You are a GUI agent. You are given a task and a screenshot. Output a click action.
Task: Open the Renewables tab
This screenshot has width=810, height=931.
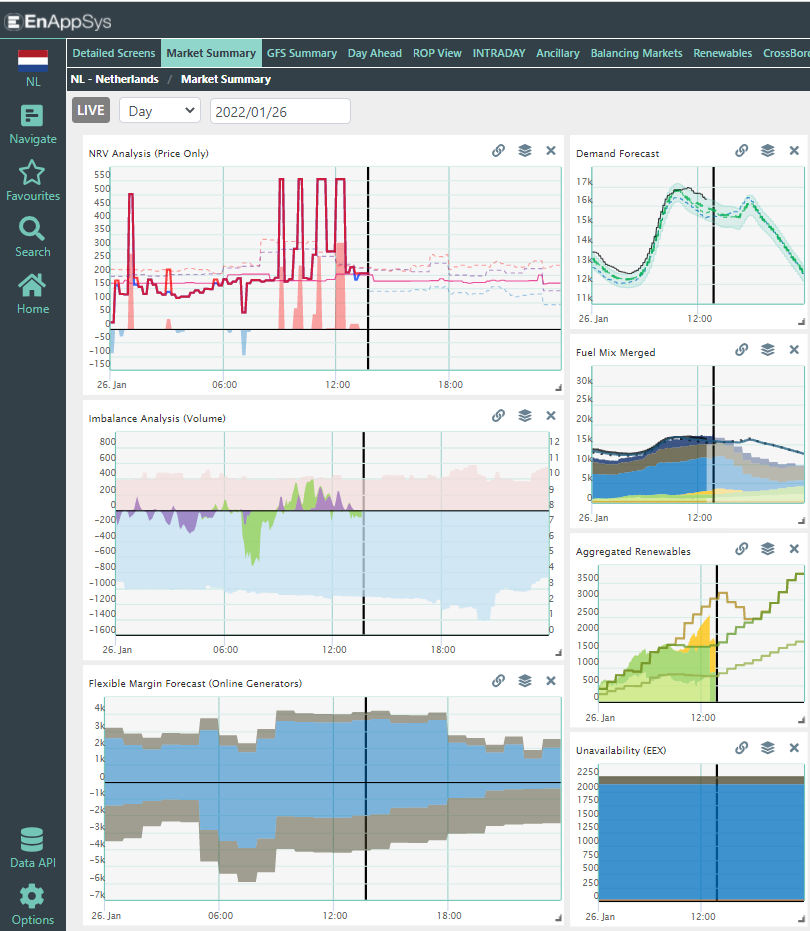(x=723, y=53)
